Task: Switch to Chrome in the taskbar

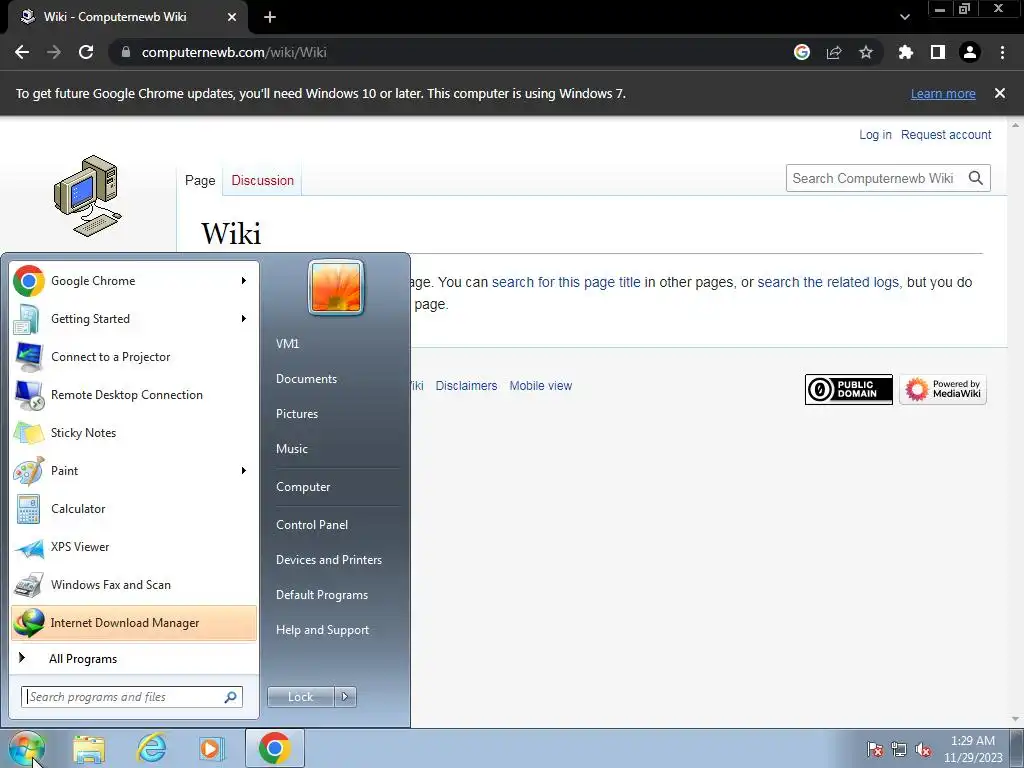Action: [274, 748]
